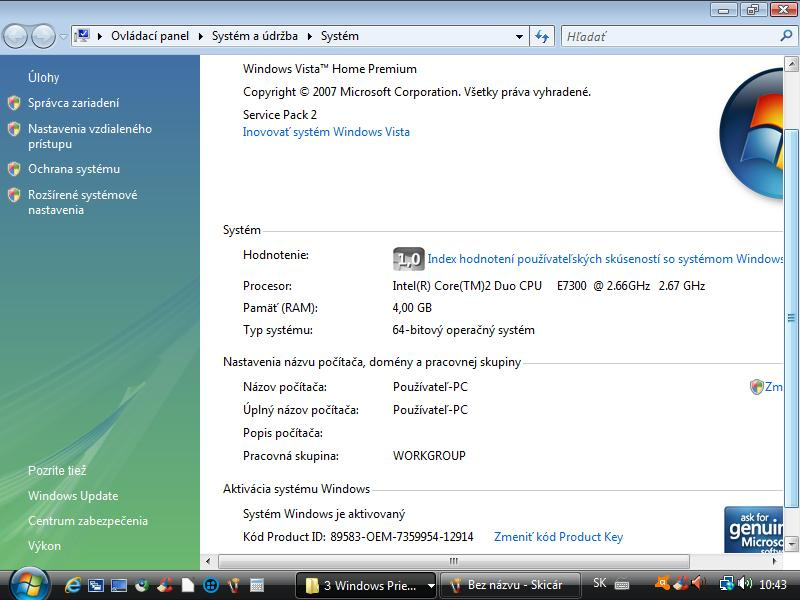Viewport: 800px width, 600px height.
Task: Click 'Zmeniť kód Product Key' link
Action: coord(559,536)
